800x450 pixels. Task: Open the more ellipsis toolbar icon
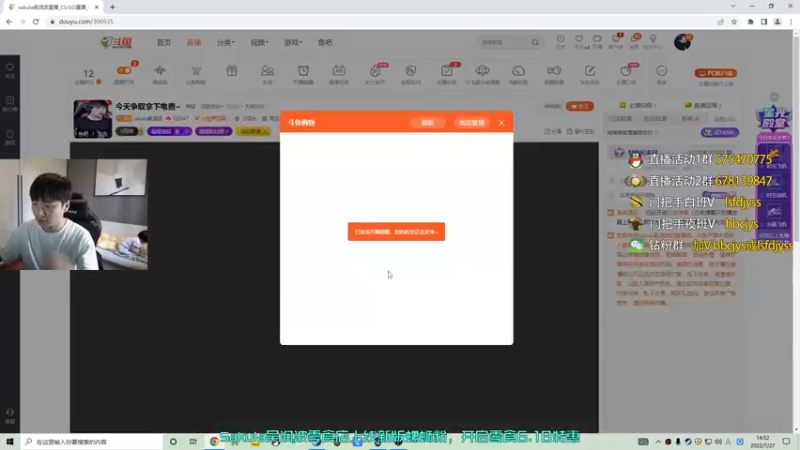click(662, 73)
